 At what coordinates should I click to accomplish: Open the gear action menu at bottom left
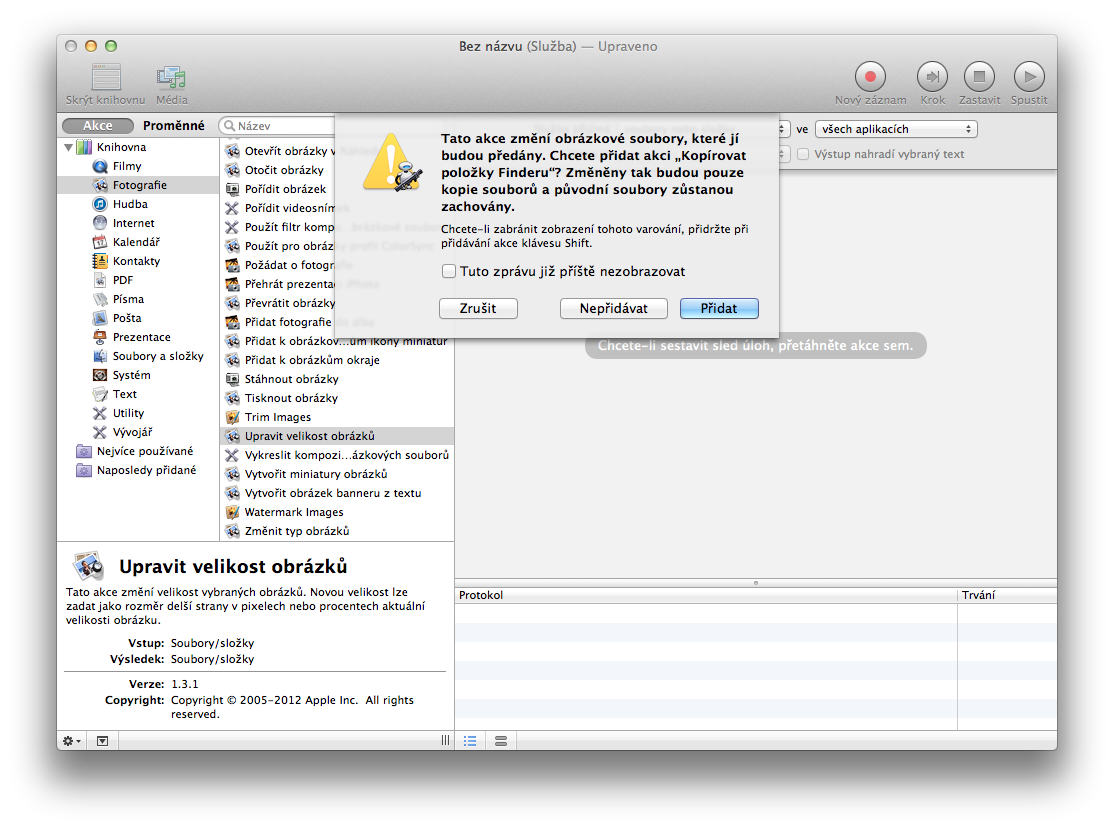point(72,740)
